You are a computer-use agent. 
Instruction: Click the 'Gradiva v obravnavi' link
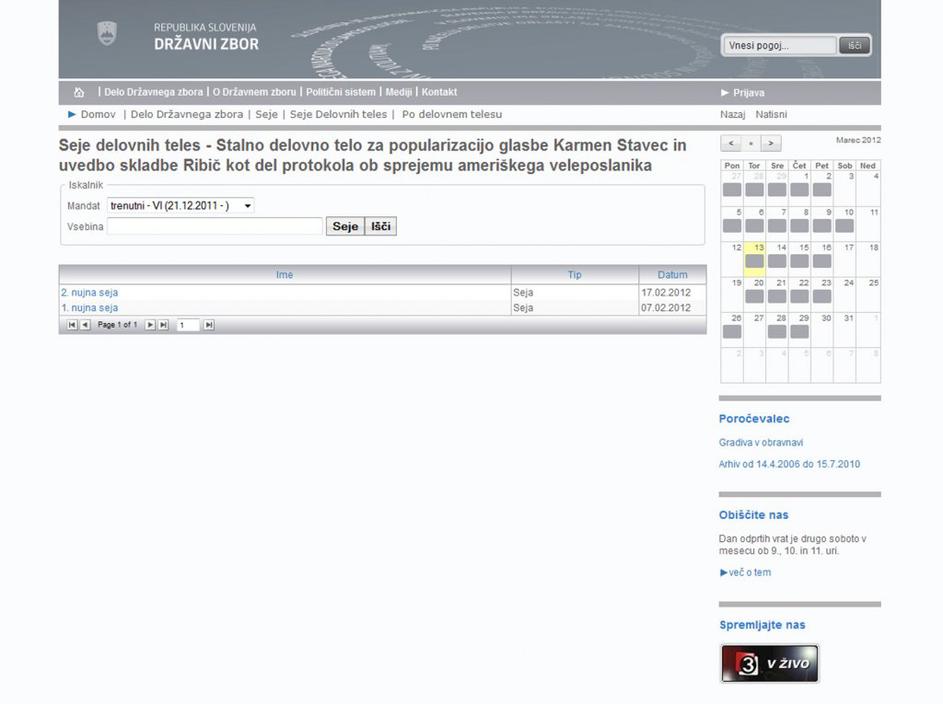pyautogui.click(x=761, y=443)
